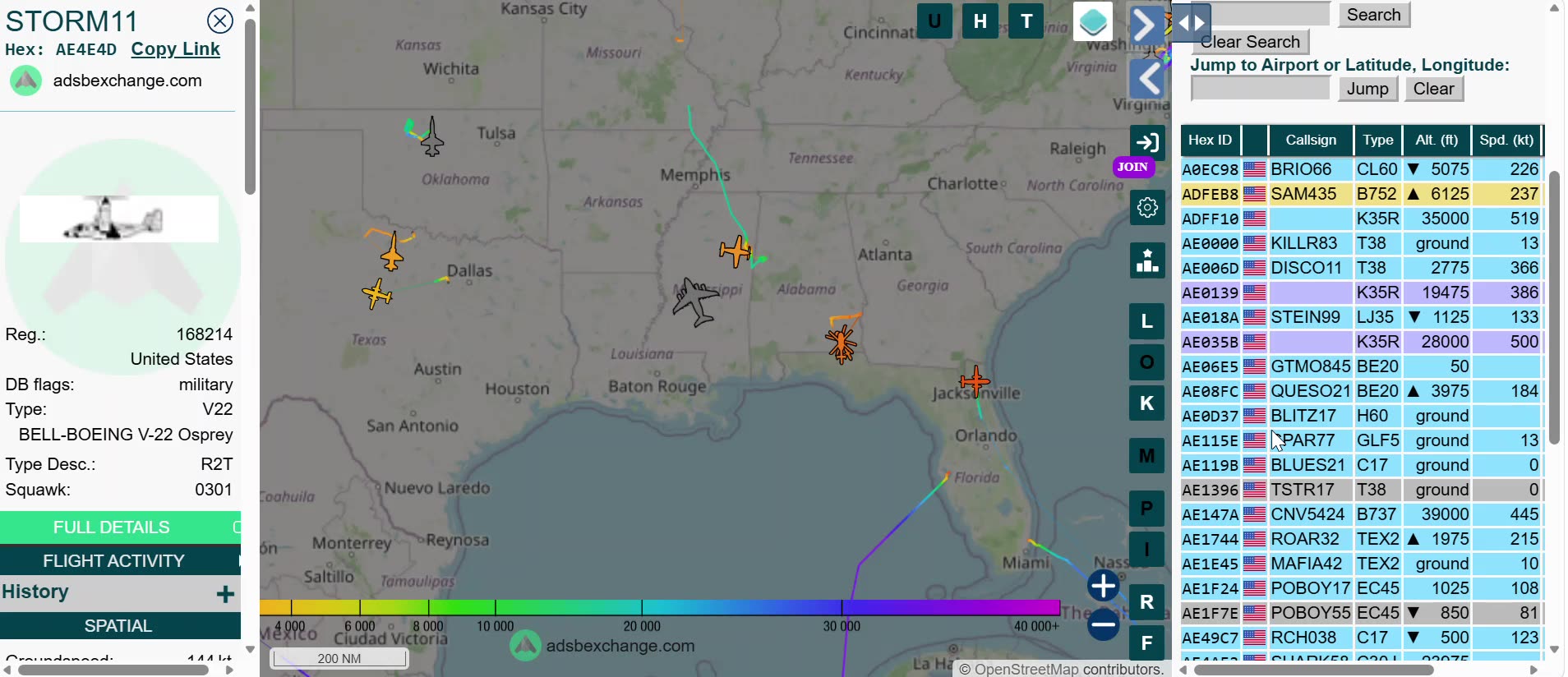Sort table by Callsign column
The image size is (1568, 677).
(x=1311, y=140)
